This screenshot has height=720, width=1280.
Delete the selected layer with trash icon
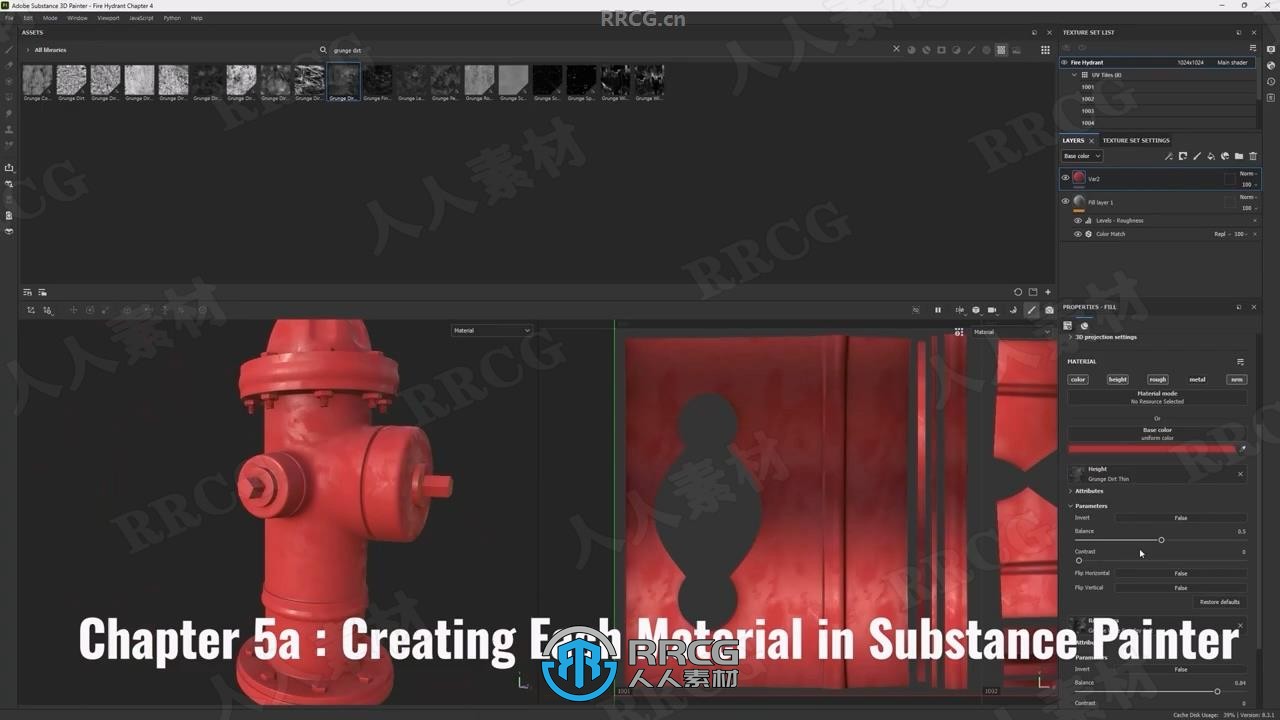pyautogui.click(x=1253, y=156)
